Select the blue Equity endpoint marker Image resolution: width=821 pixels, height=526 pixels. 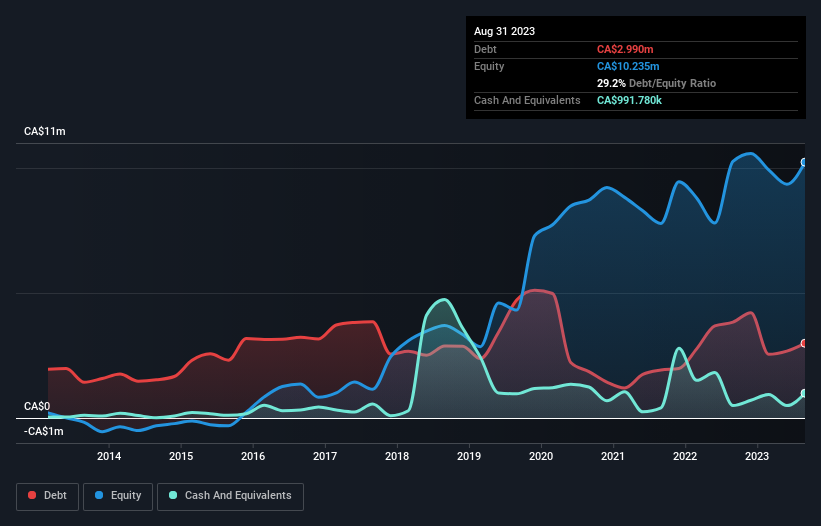804,162
